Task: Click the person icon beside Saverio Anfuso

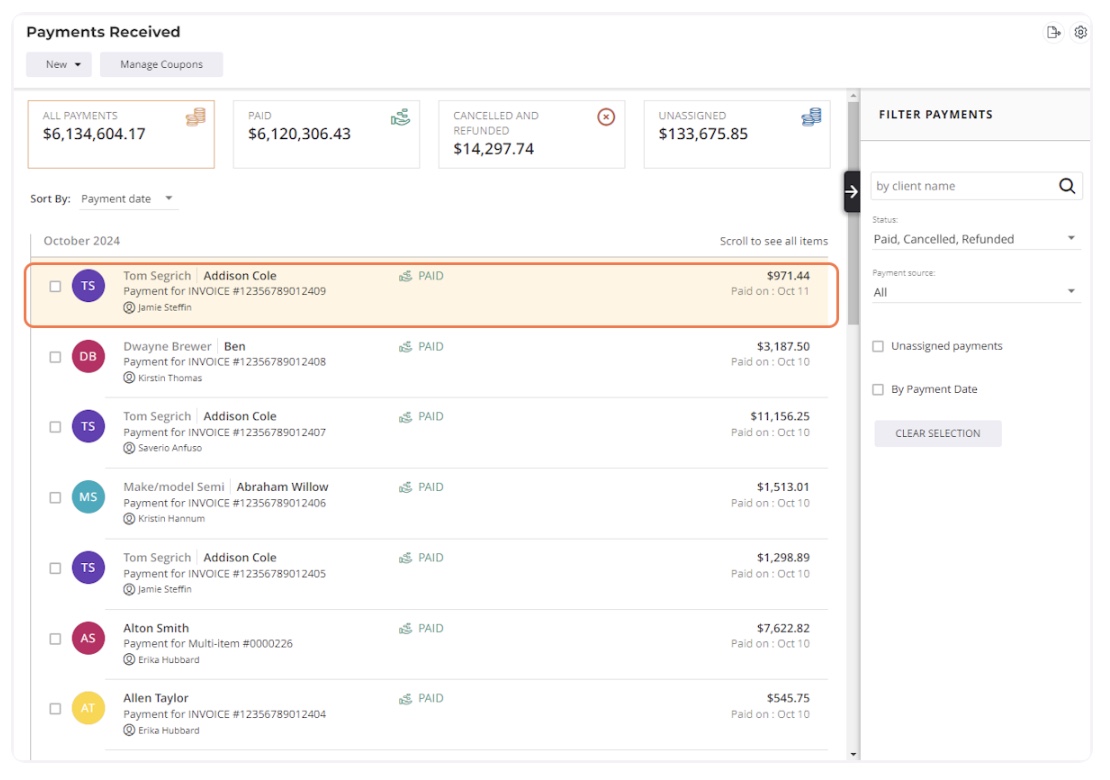Action: pos(129,448)
